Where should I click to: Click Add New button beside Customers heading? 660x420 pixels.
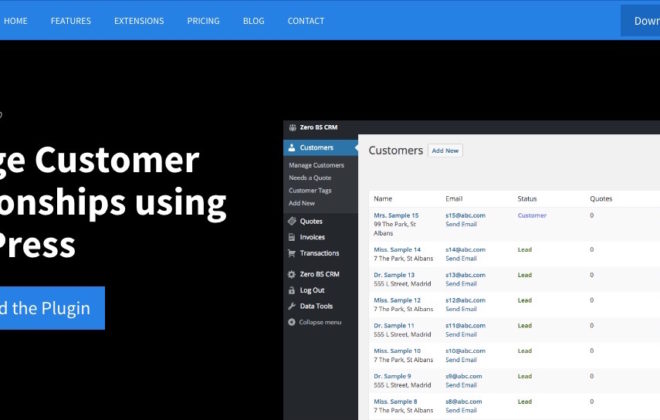(445, 151)
